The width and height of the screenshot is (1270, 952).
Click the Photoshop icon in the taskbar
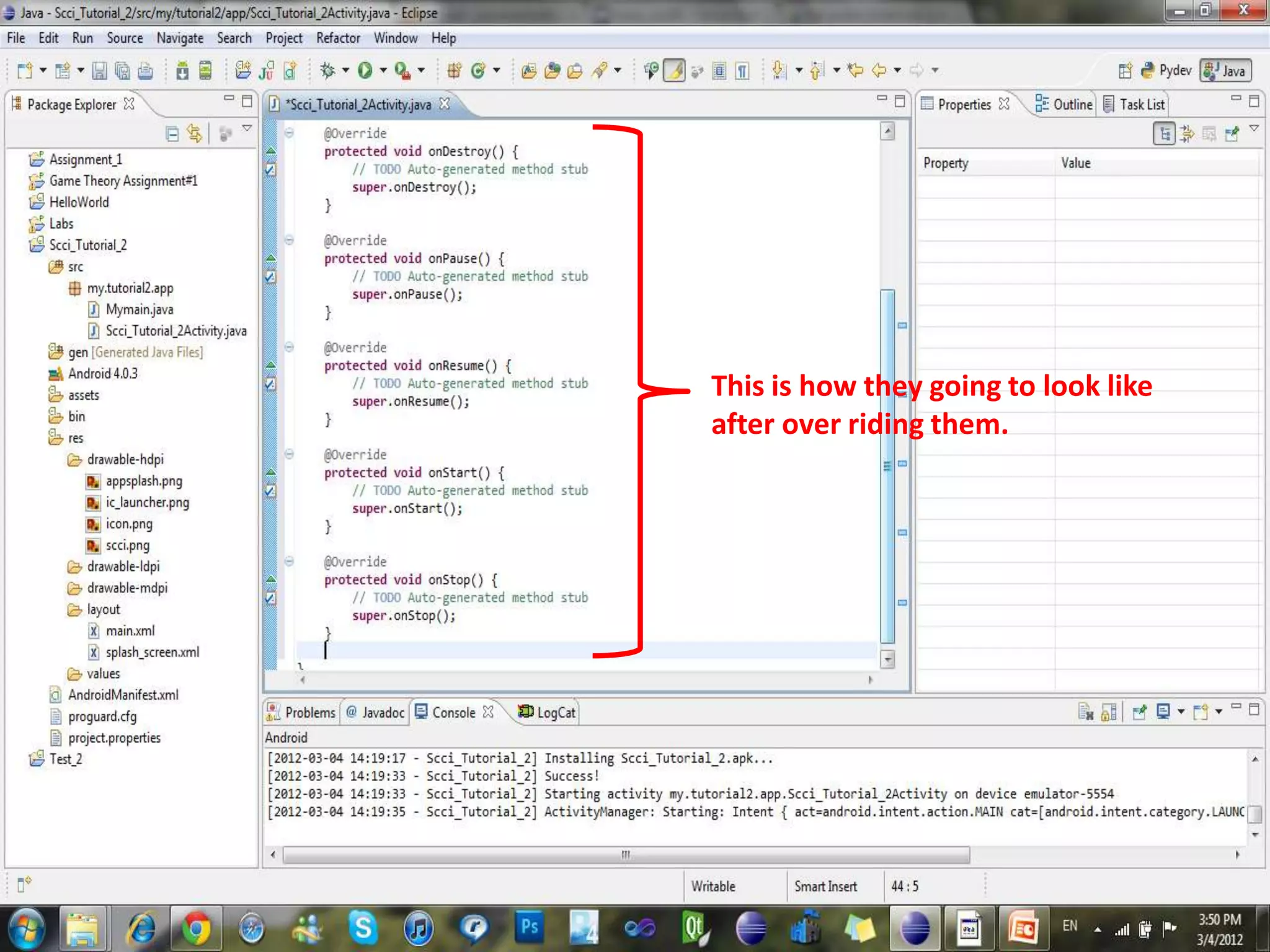tap(529, 928)
